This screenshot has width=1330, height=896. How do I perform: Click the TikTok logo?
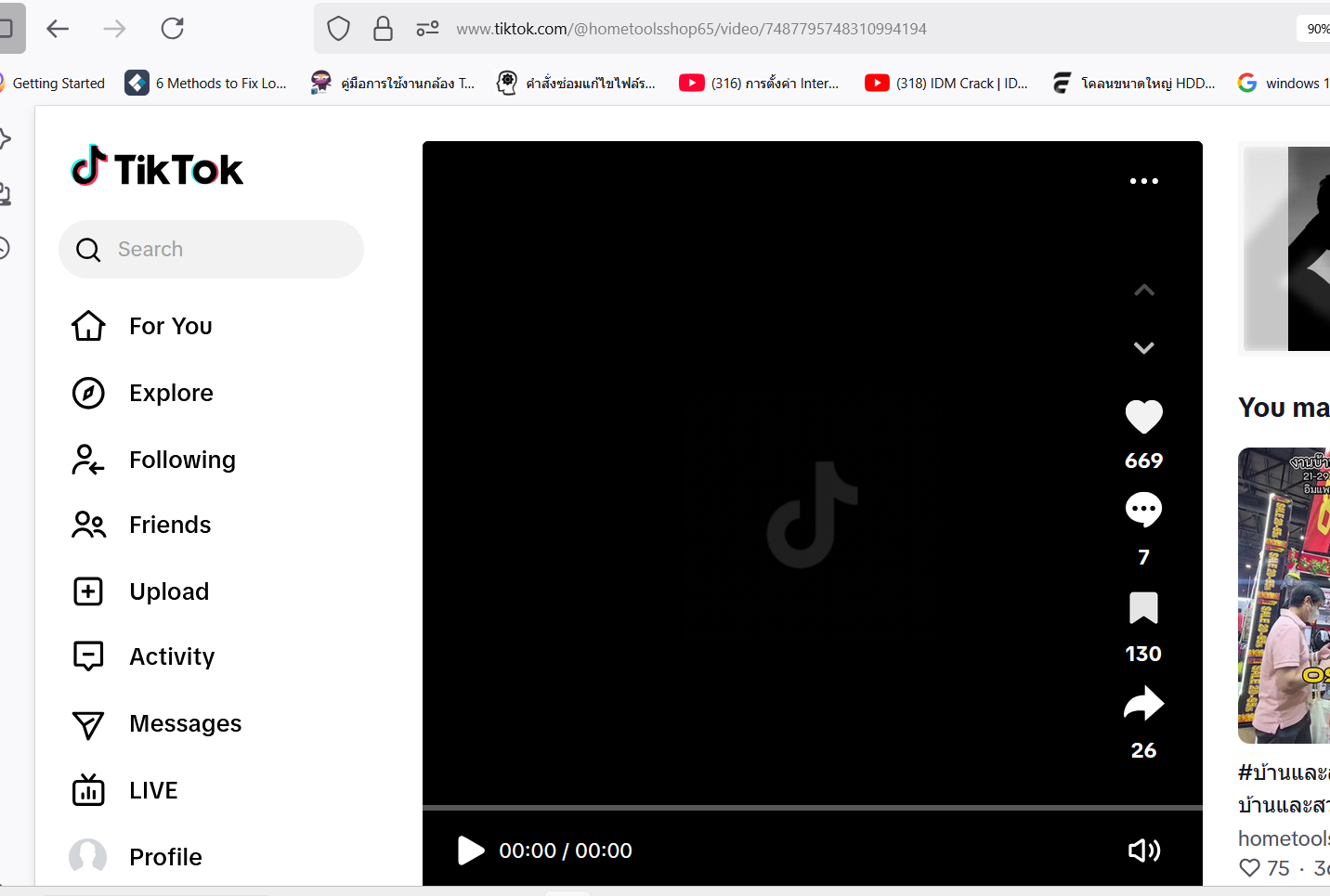157,167
